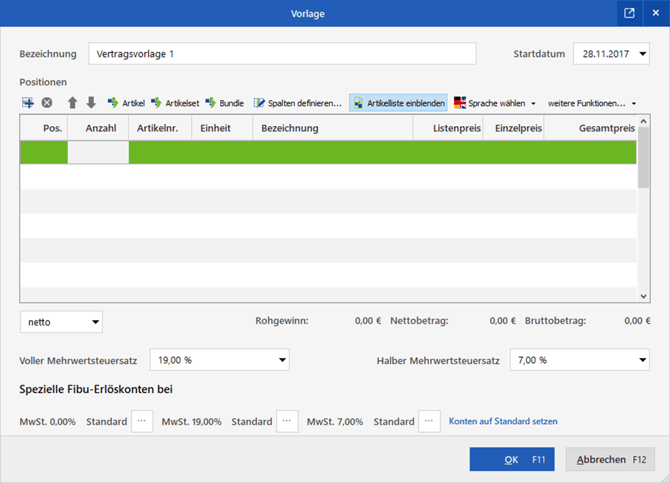
Task: Add an Artikelset to positions
Action: [175, 103]
